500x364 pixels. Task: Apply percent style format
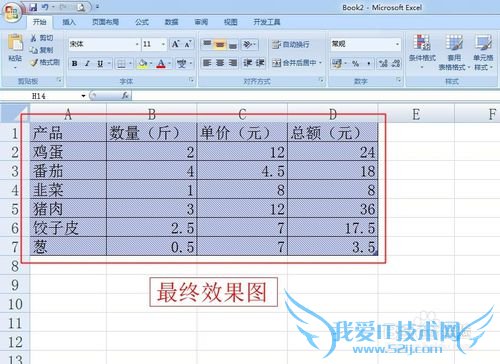click(356, 63)
